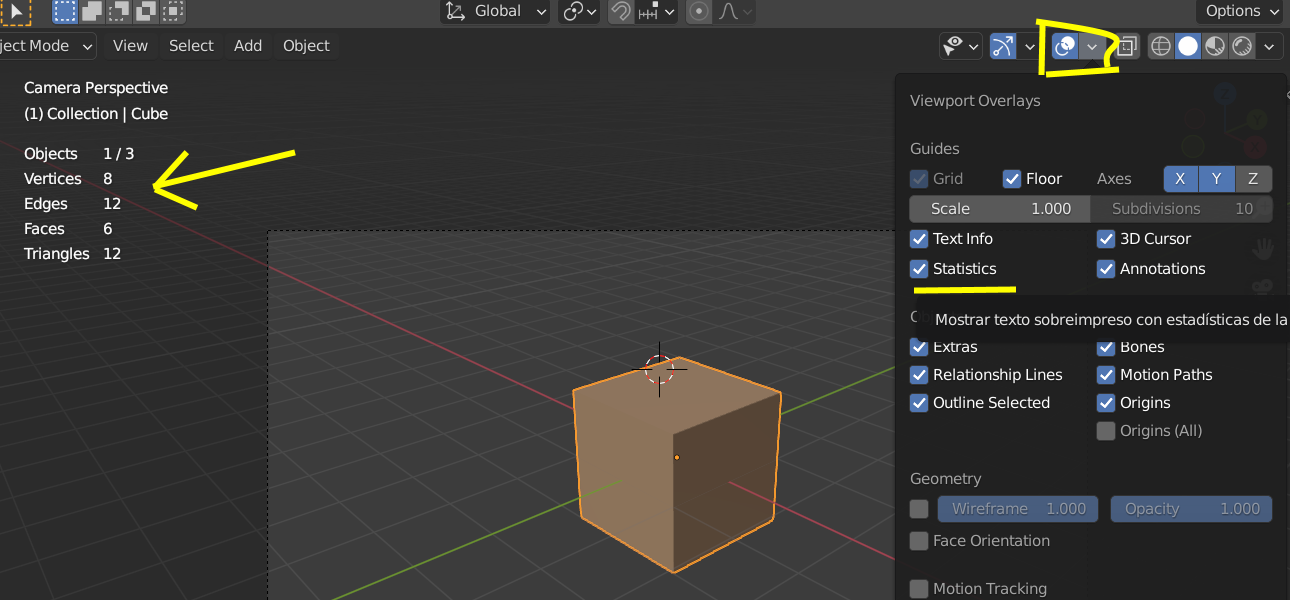Screen dimensions: 1290x600
Task: Adjust the Wireframe opacity slider
Action: click(x=1191, y=508)
